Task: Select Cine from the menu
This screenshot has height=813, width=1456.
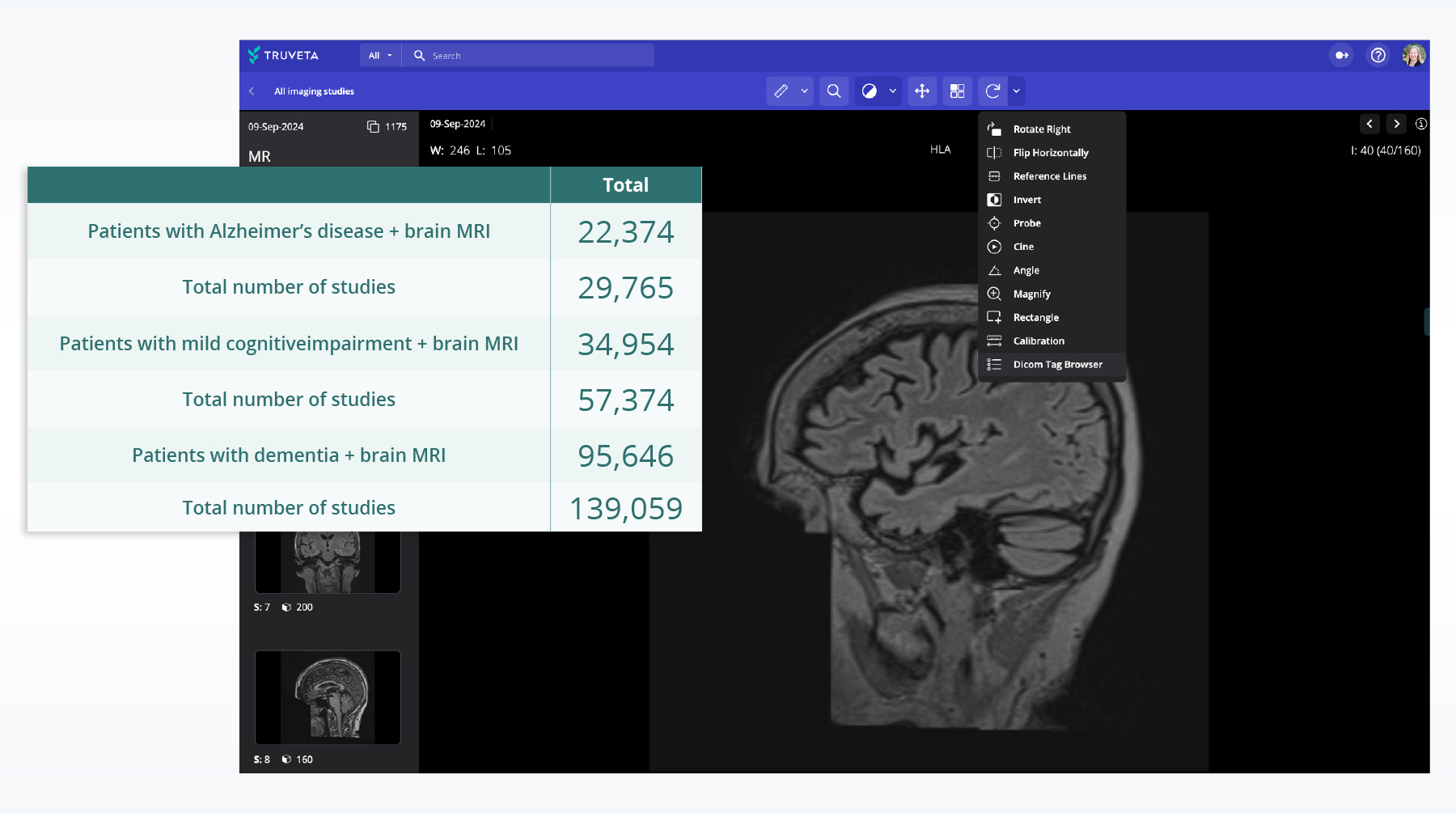Action: point(1052,247)
